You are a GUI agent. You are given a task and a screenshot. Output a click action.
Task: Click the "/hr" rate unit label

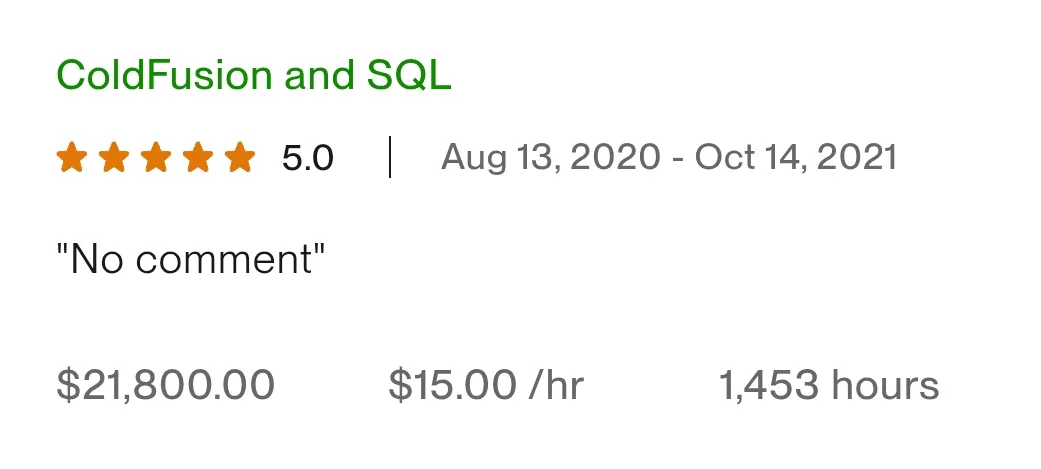pos(558,385)
